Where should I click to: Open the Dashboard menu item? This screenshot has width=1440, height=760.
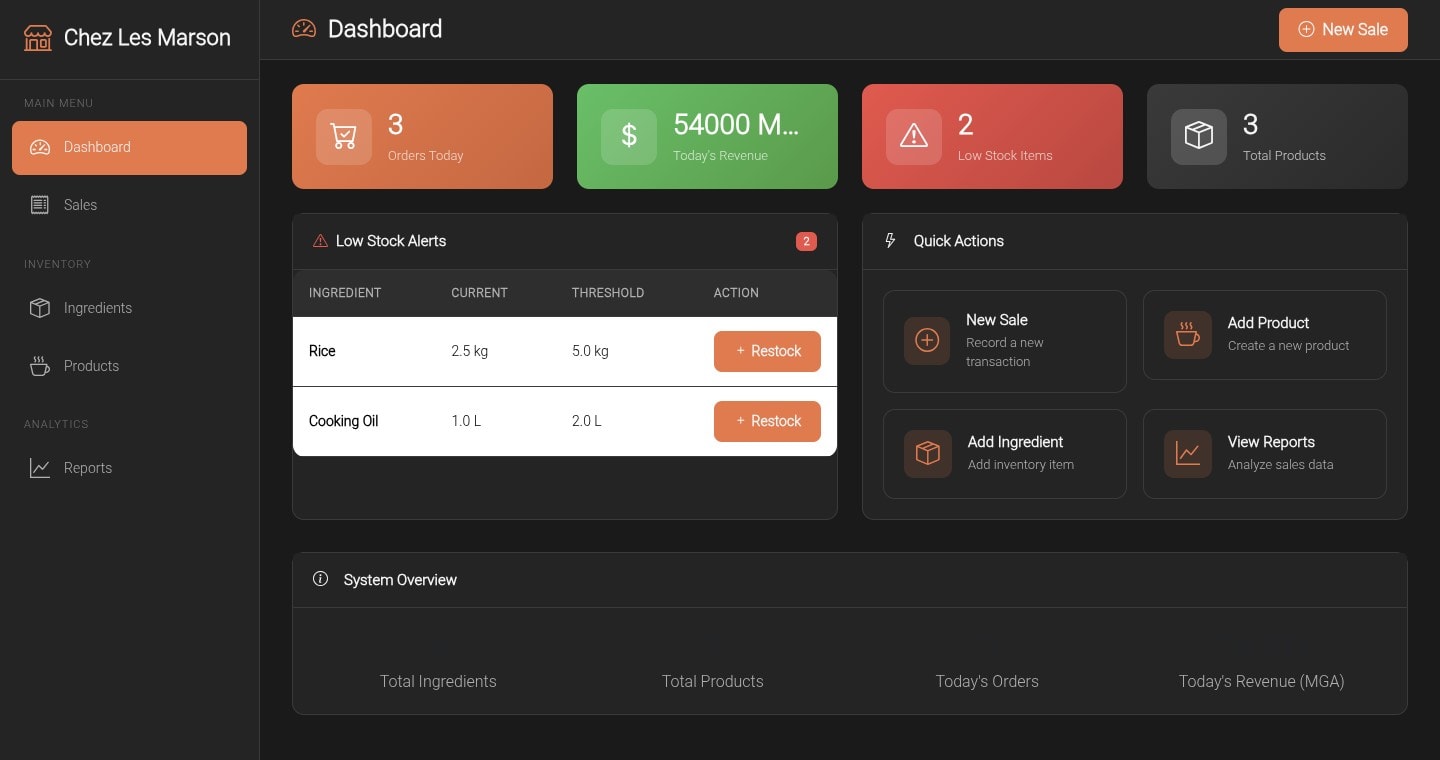click(x=129, y=148)
